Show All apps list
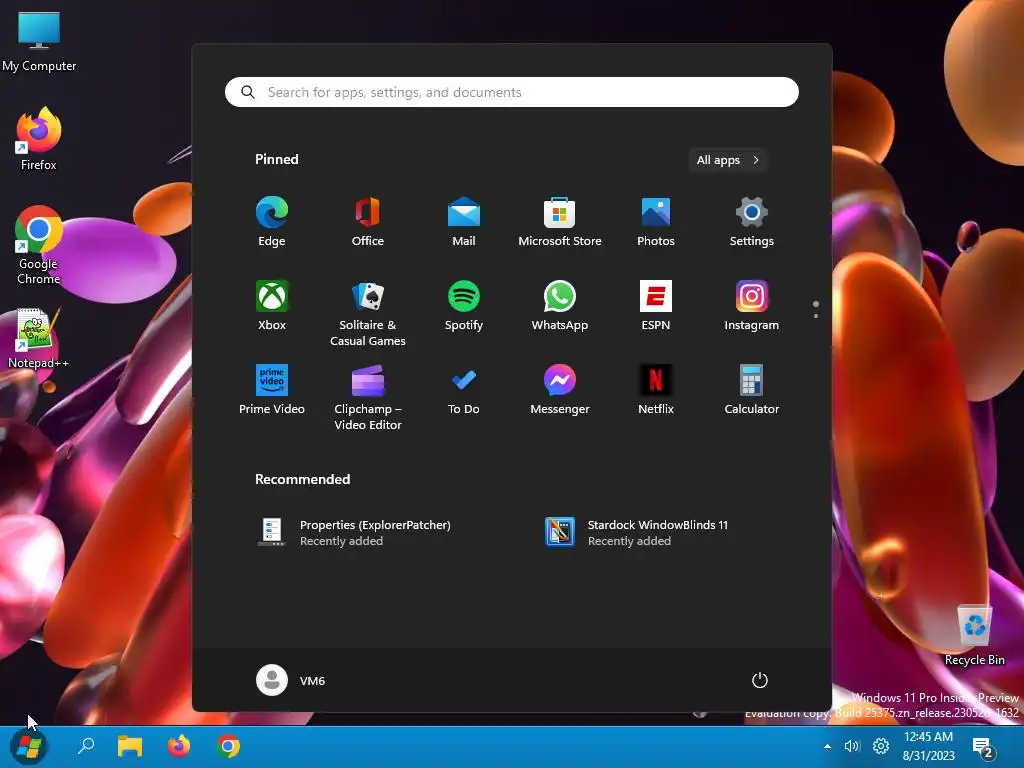This screenshot has width=1024, height=768. pos(728,160)
